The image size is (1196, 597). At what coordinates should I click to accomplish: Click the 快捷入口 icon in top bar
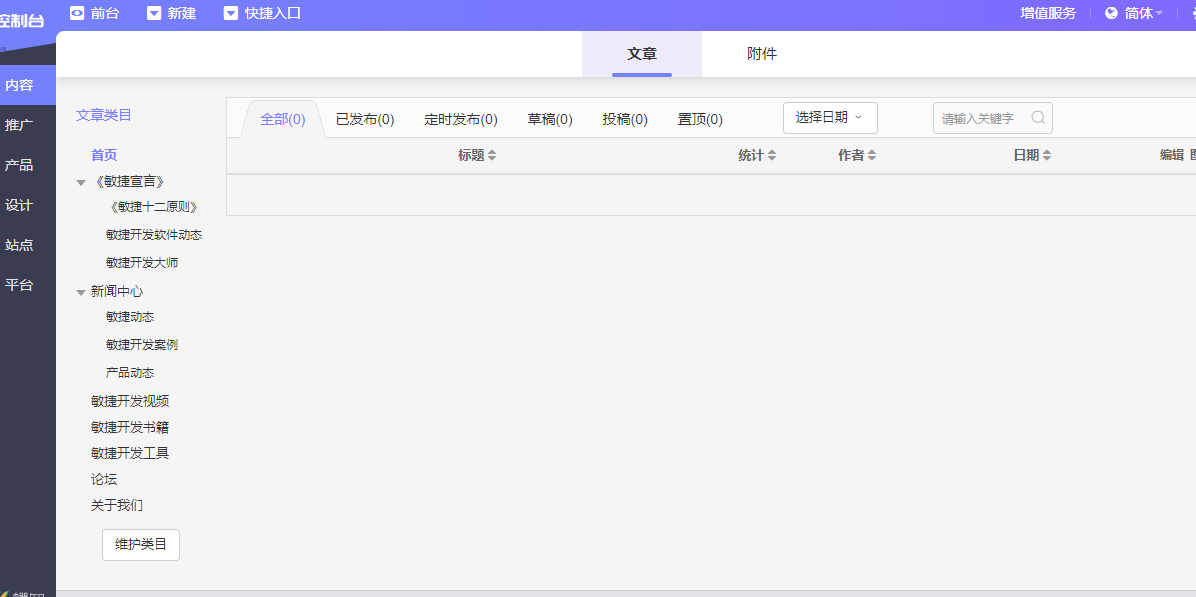click(231, 13)
